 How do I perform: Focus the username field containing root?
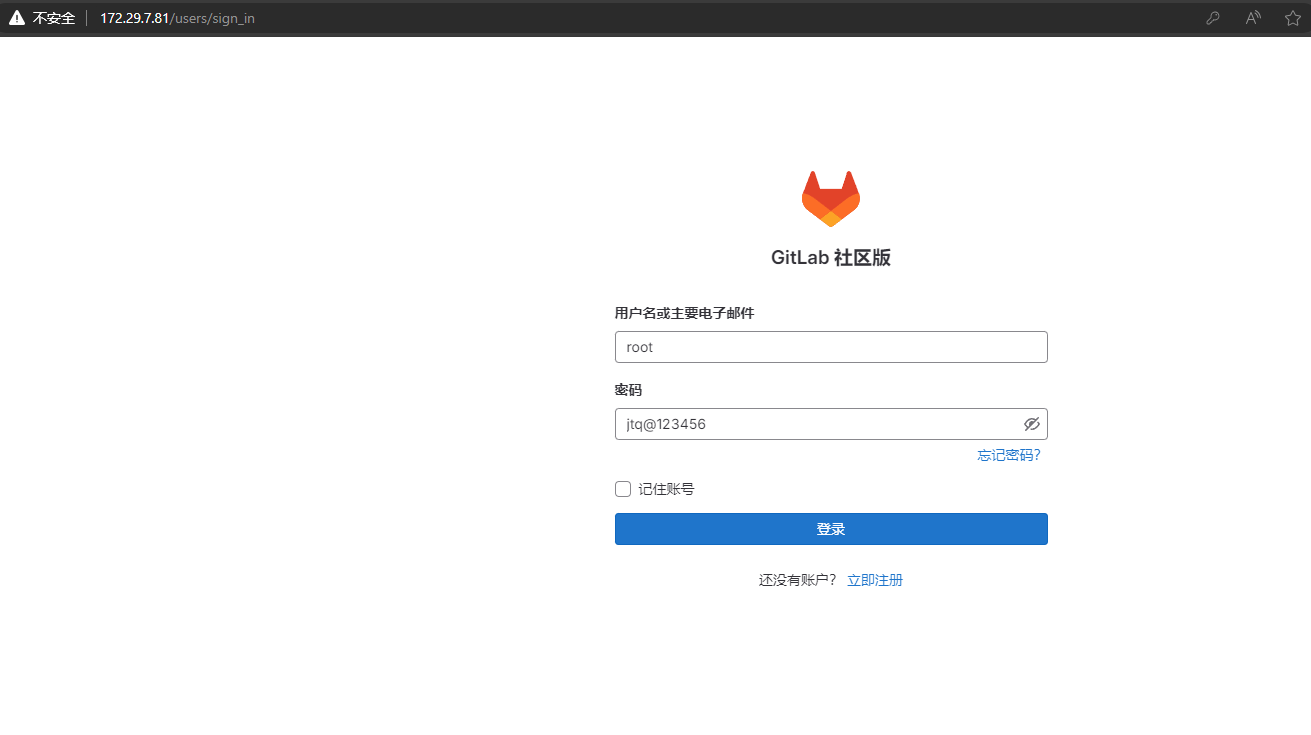(831, 347)
